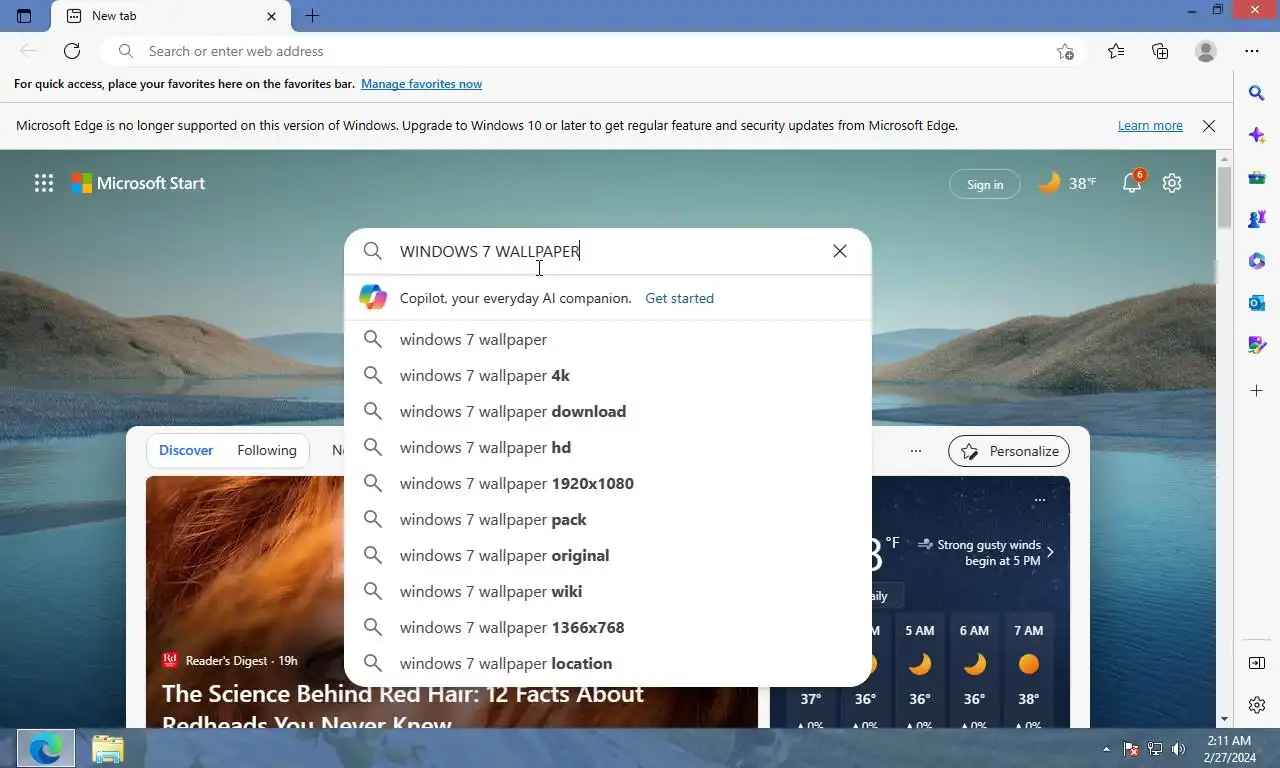Screen dimensions: 1280x768
Task: Open sidebar Copilot sparkle icon
Action: pyautogui.click(x=1257, y=135)
